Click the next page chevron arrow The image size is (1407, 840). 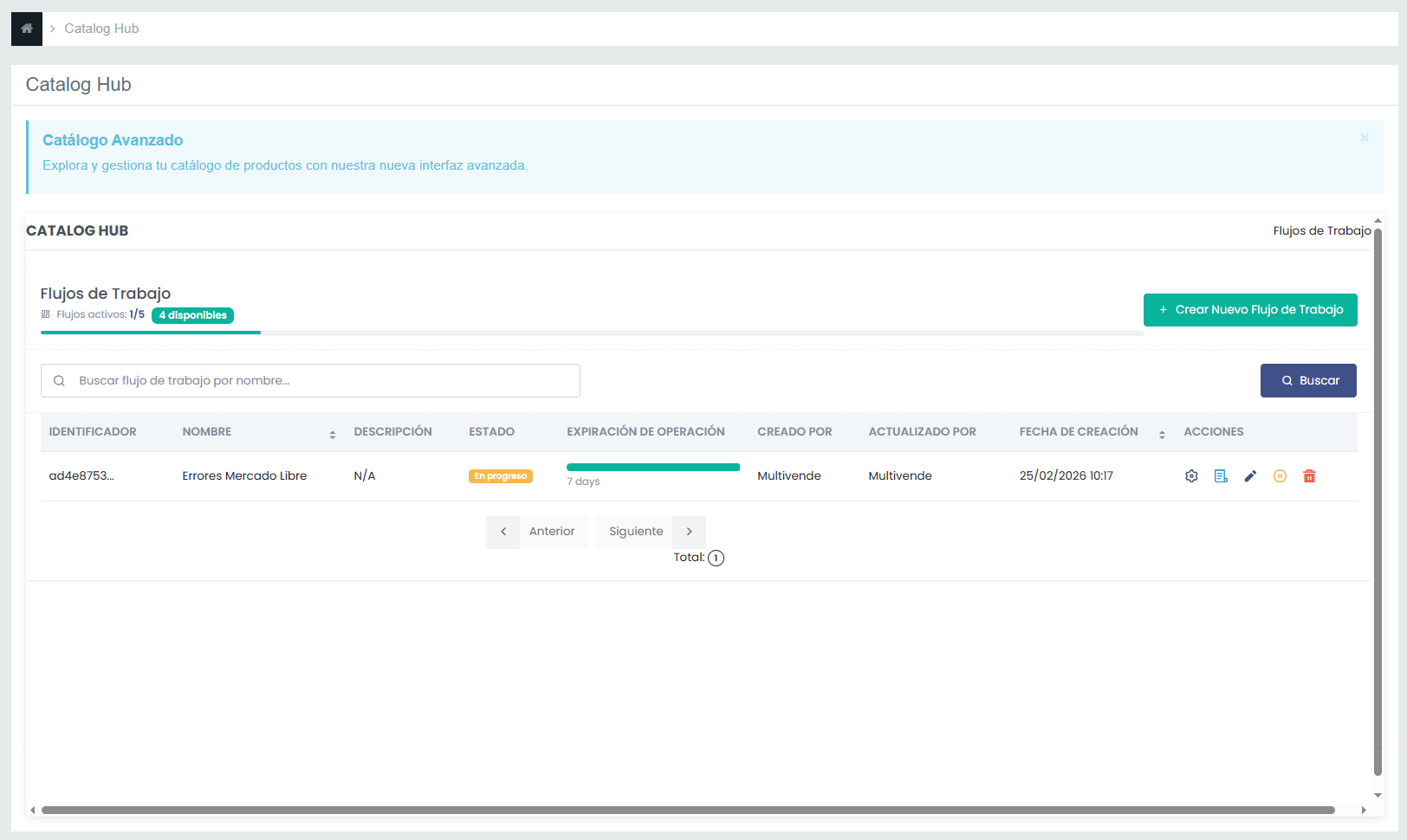click(x=690, y=532)
